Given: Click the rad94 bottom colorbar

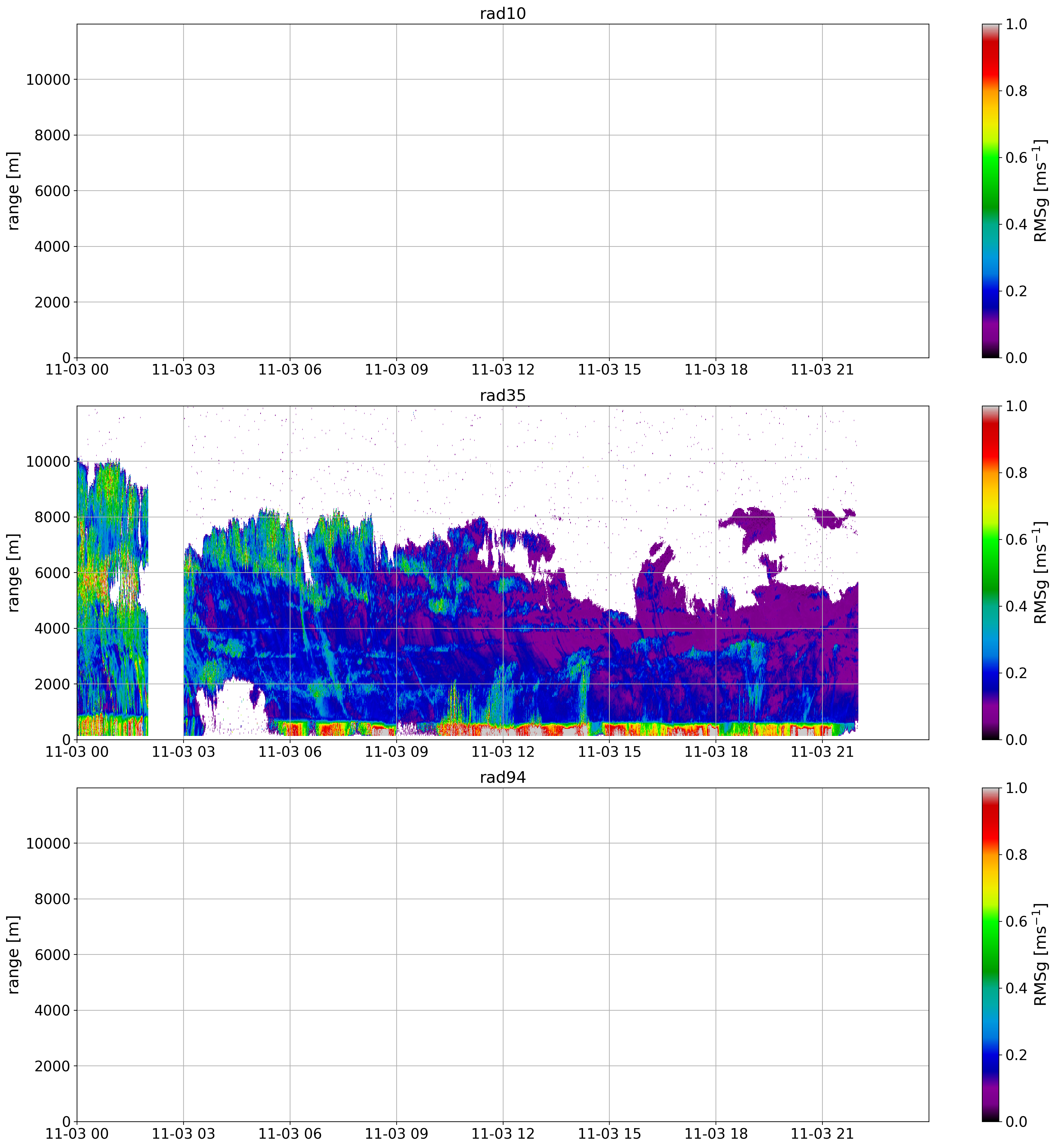Looking at the screenshot, I should click(991, 954).
